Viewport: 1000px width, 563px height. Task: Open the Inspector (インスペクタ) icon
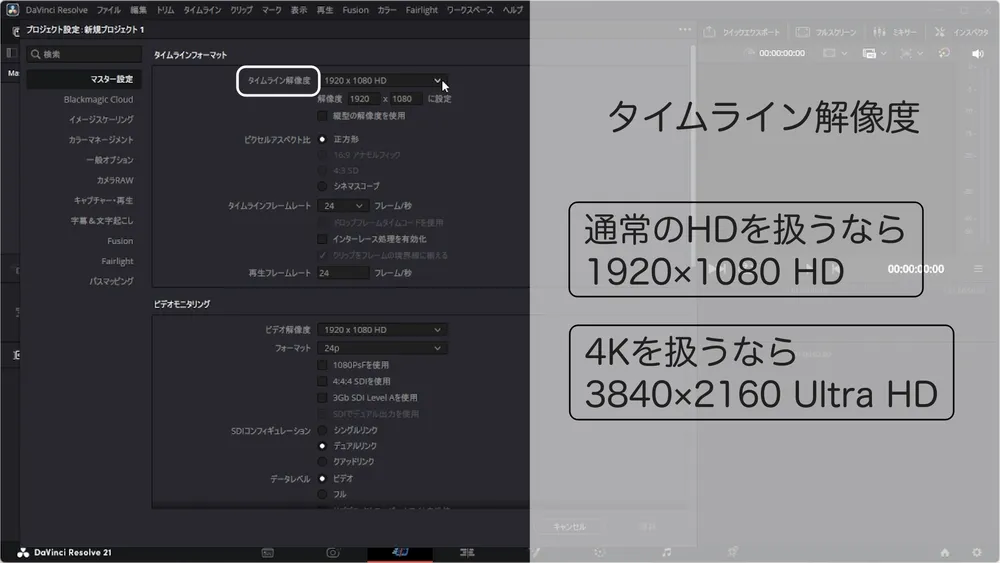click(x=939, y=32)
